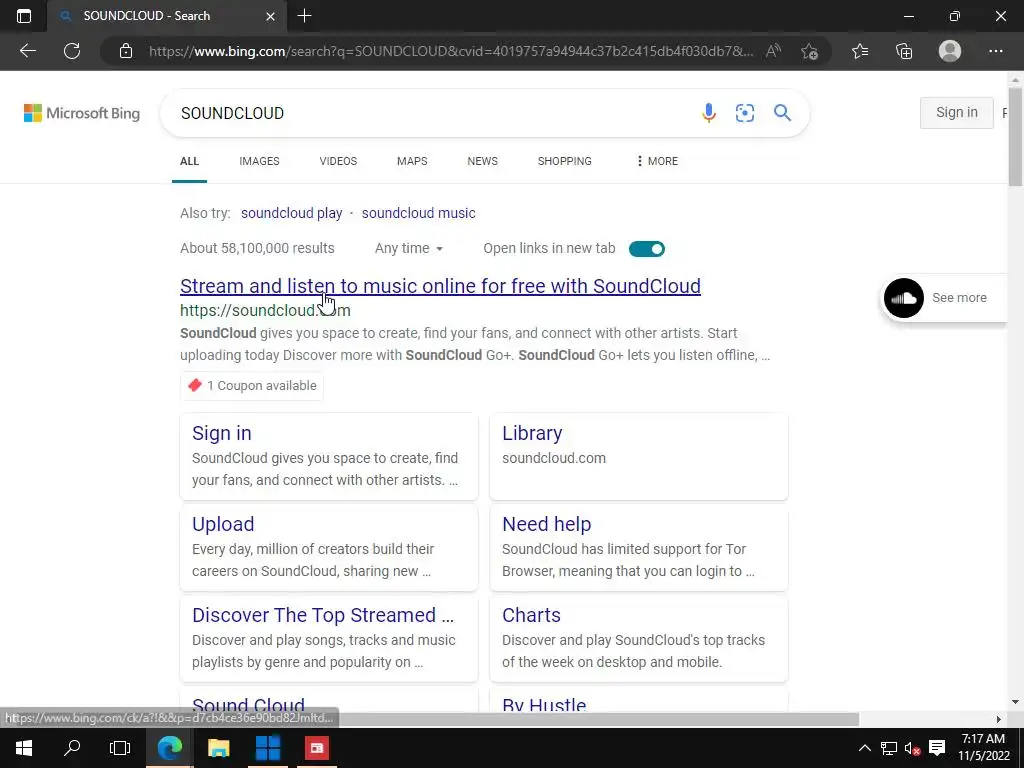Open Collections icon in toolbar
Viewport: 1024px width, 768px height.
tap(904, 51)
